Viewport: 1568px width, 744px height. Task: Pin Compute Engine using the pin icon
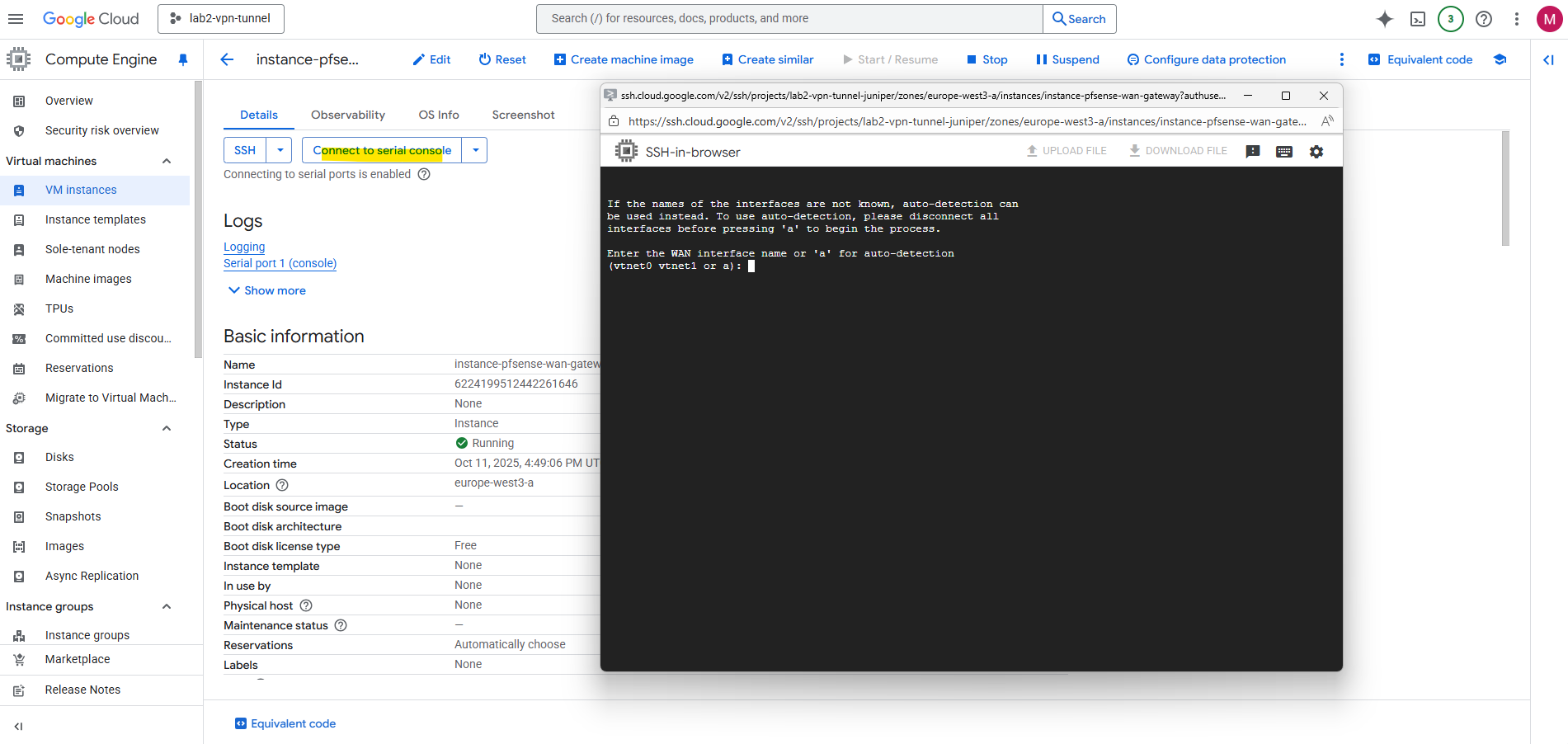[x=183, y=59]
